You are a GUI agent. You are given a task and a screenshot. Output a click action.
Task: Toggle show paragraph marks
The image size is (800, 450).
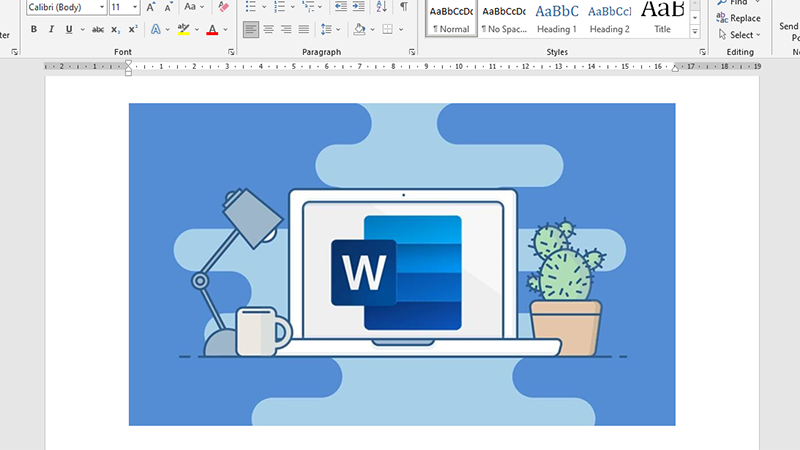coord(404,7)
